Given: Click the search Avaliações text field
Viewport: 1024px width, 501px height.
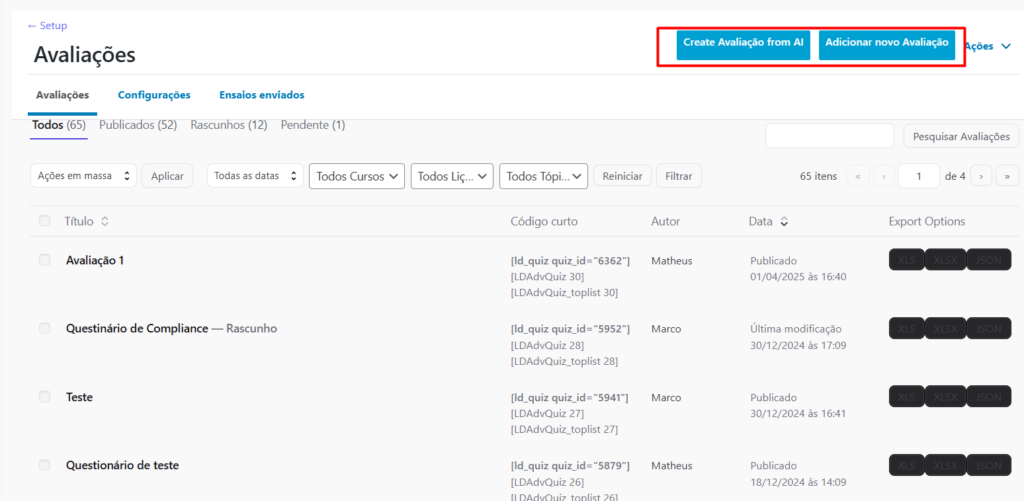Looking at the screenshot, I should click(829, 136).
